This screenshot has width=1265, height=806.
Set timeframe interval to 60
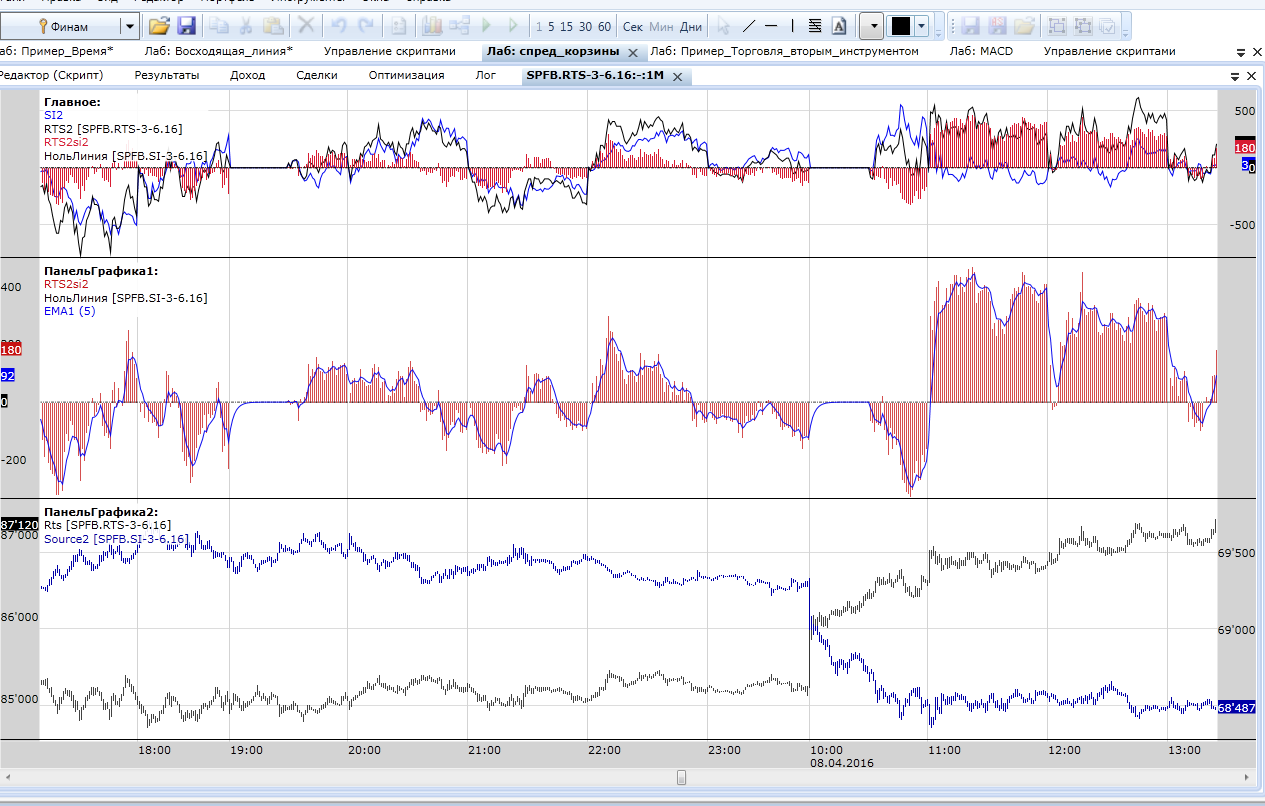[x=604, y=27]
